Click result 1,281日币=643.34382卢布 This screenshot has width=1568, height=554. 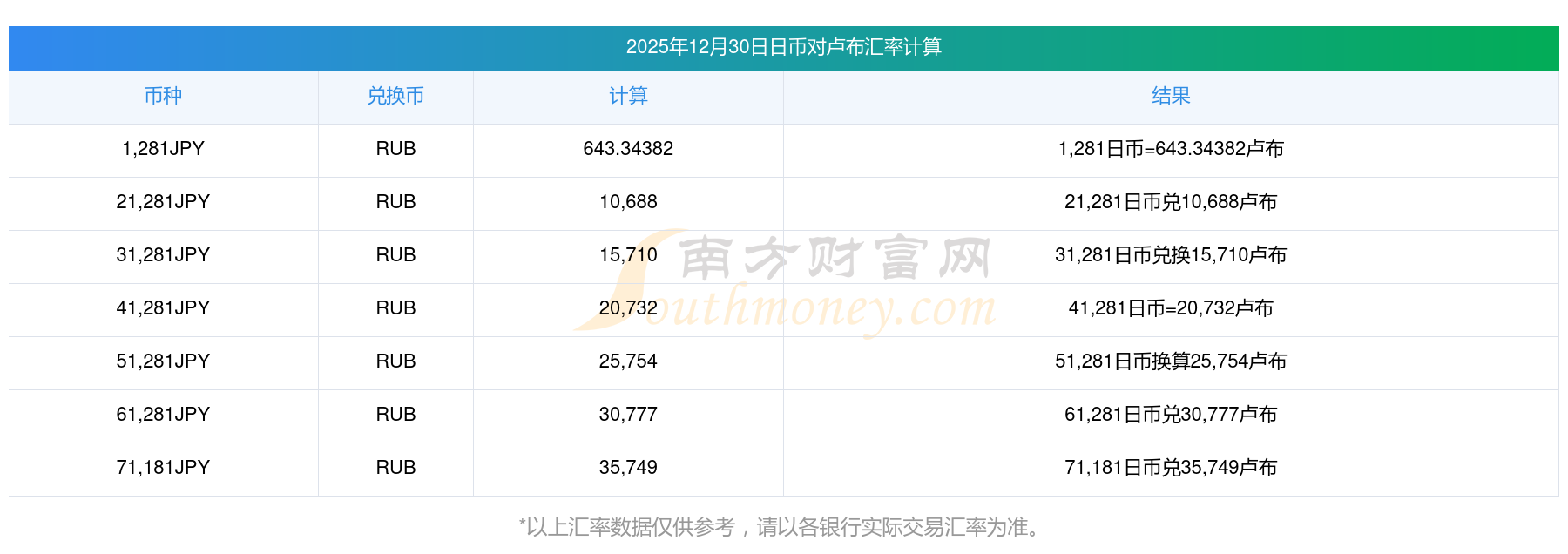(x=1171, y=149)
